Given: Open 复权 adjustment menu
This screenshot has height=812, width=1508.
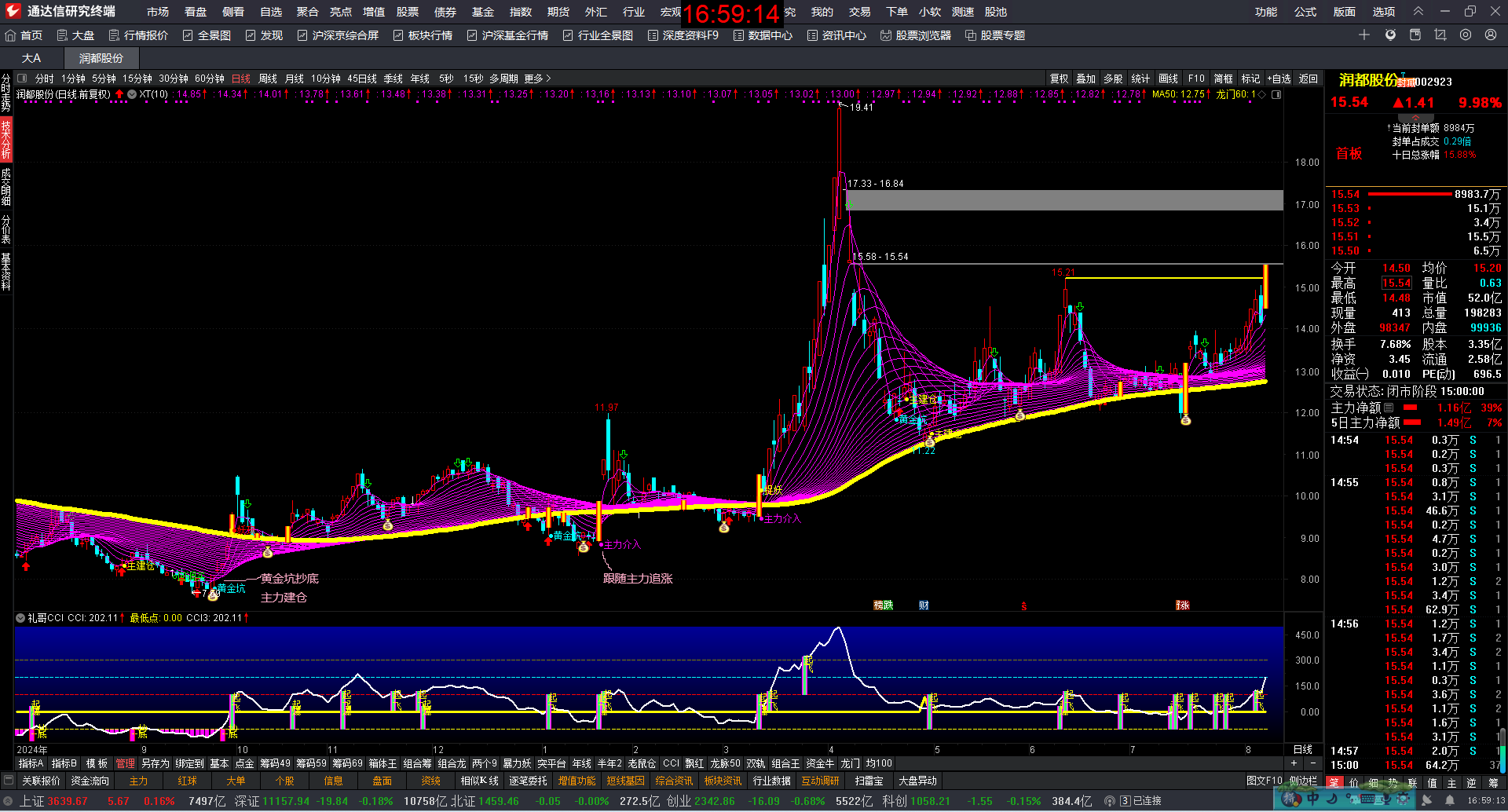Looking at the screenshot, I should 1059,79.
